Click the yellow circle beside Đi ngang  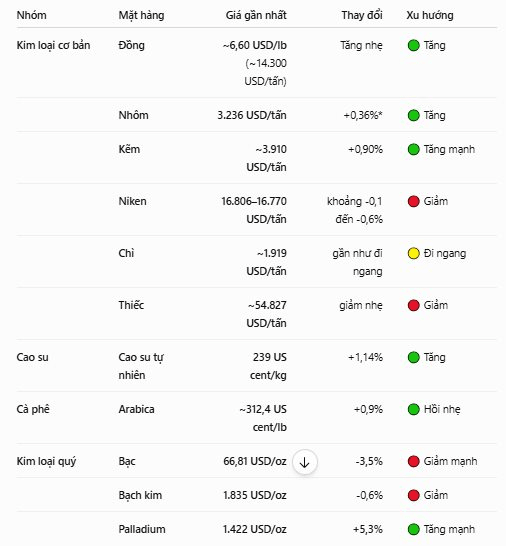point(413,253)
